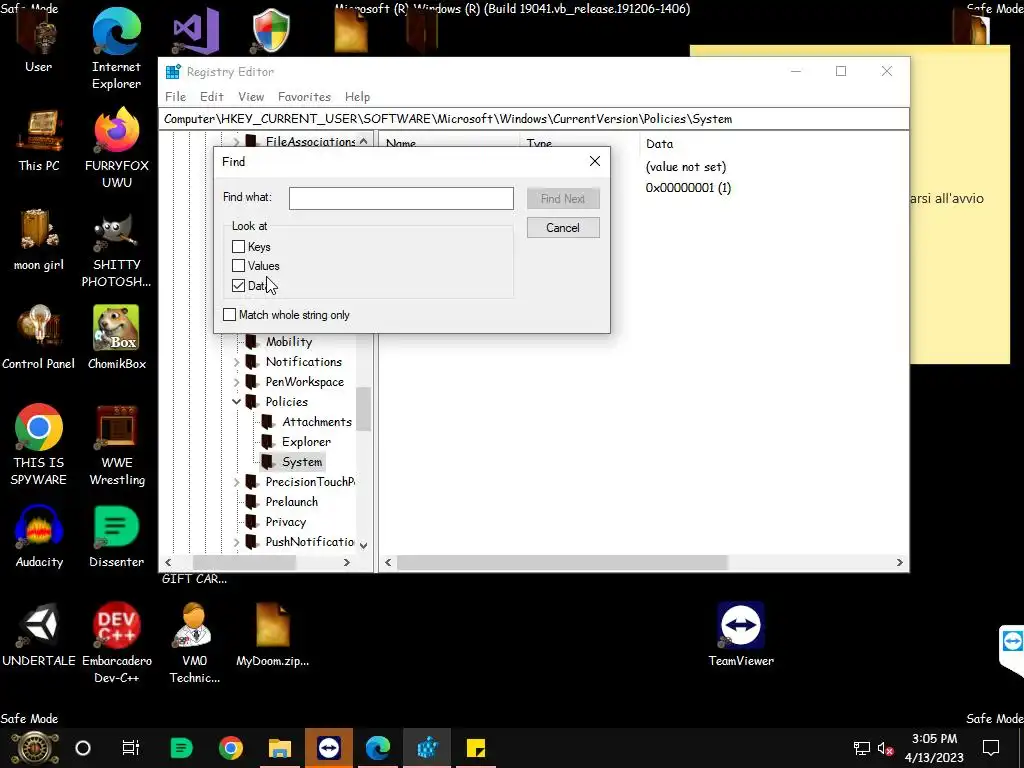Open Sticky Notes taskbar icon
This screenshot has width=1024, height=768.
pyautogui.click(x=476, y=748)
